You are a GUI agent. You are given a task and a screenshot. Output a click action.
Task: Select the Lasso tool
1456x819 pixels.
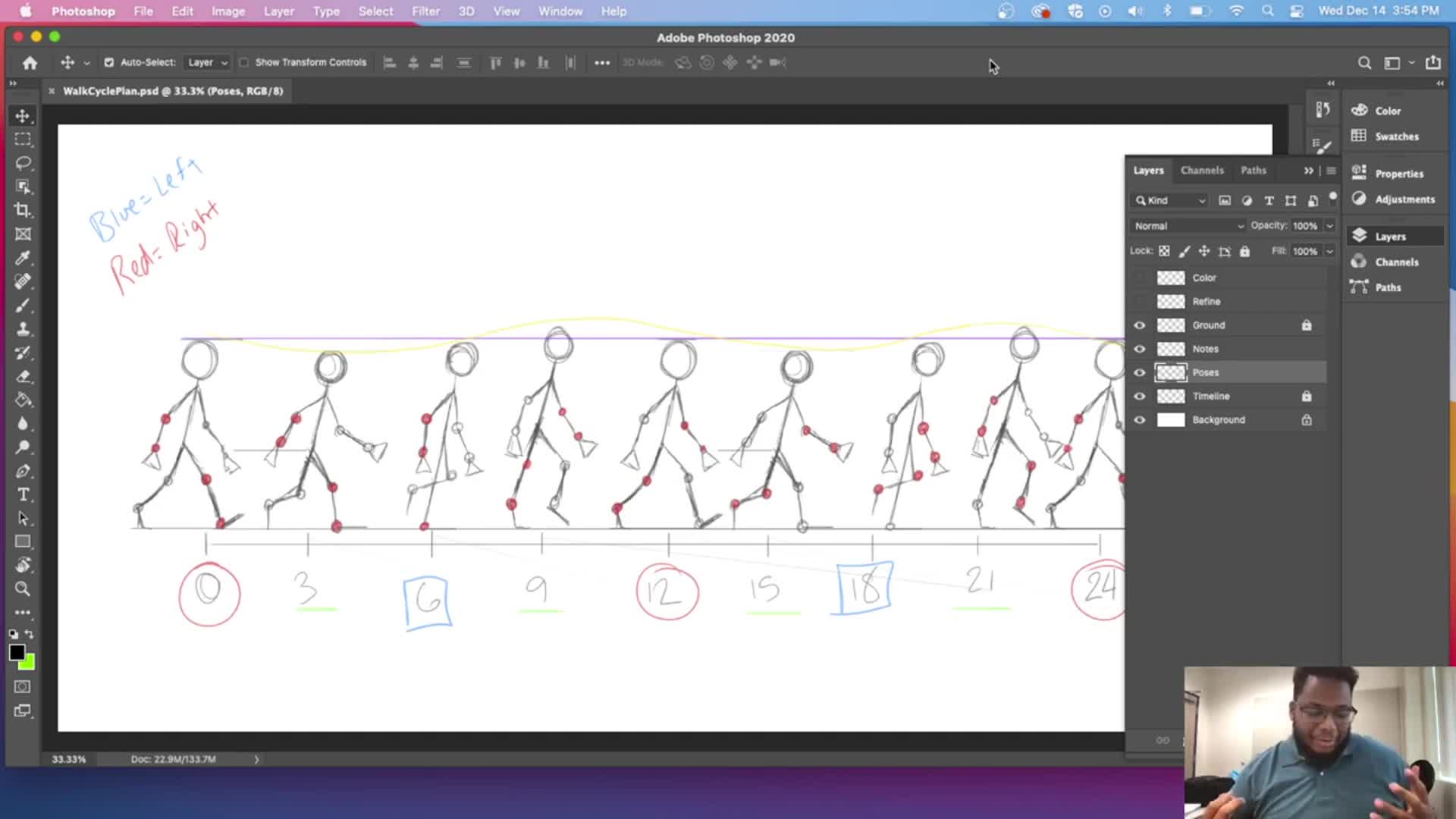pyautogui.click(x=23, y=163)
